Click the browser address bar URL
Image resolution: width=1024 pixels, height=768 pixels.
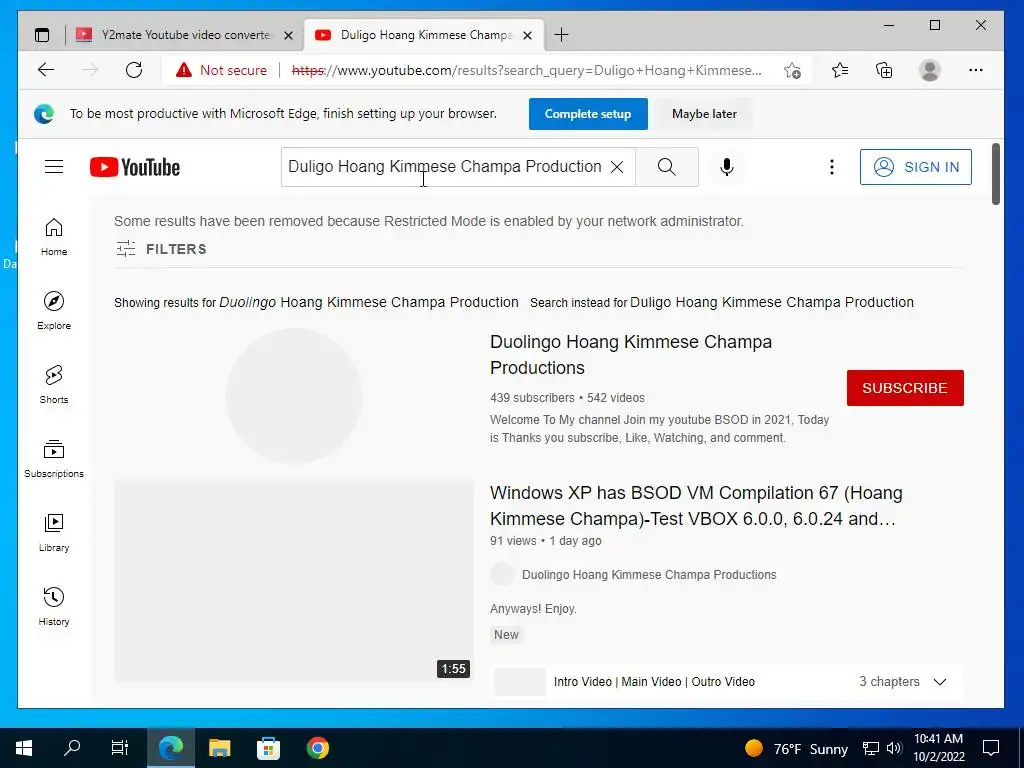526,70
